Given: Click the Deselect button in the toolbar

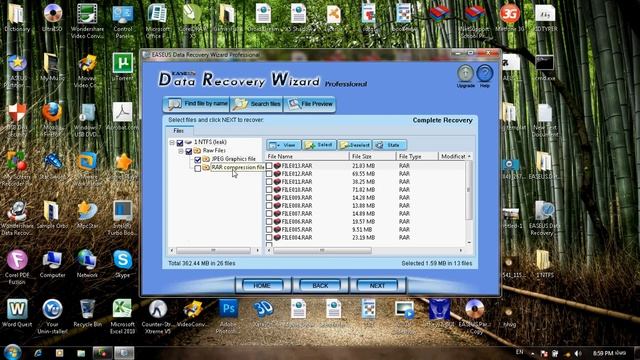Looking at the screenshot, I should (x=354, y=145).
